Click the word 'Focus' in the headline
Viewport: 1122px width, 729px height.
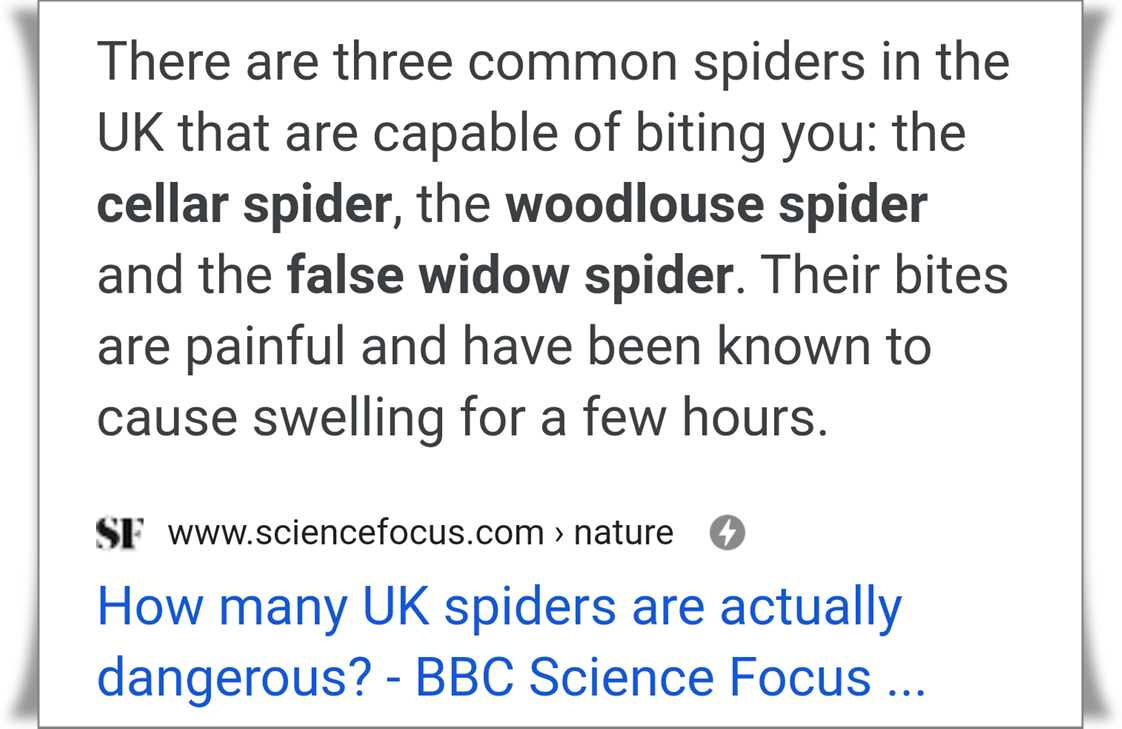tap(800, 677)
